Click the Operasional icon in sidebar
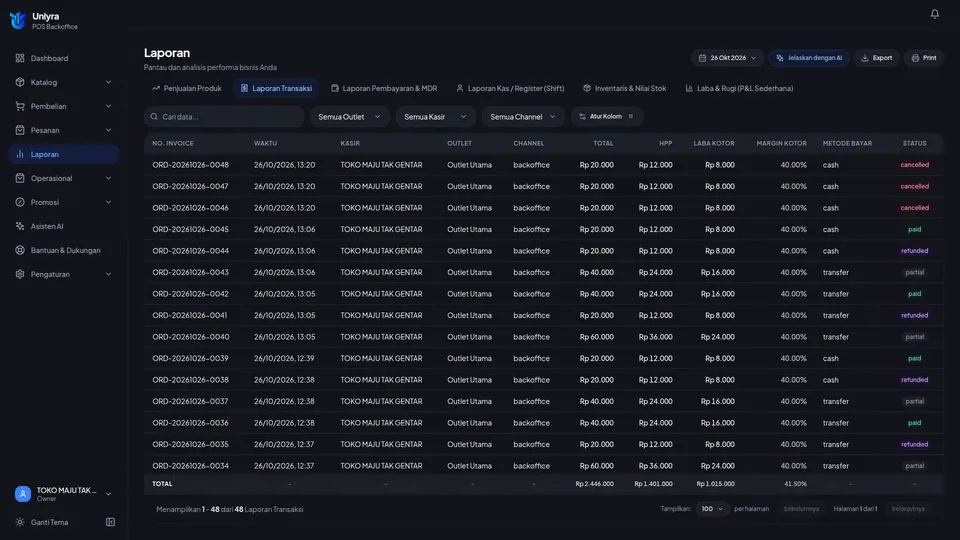The image size is (960, 540). click(x=20, y=178)
